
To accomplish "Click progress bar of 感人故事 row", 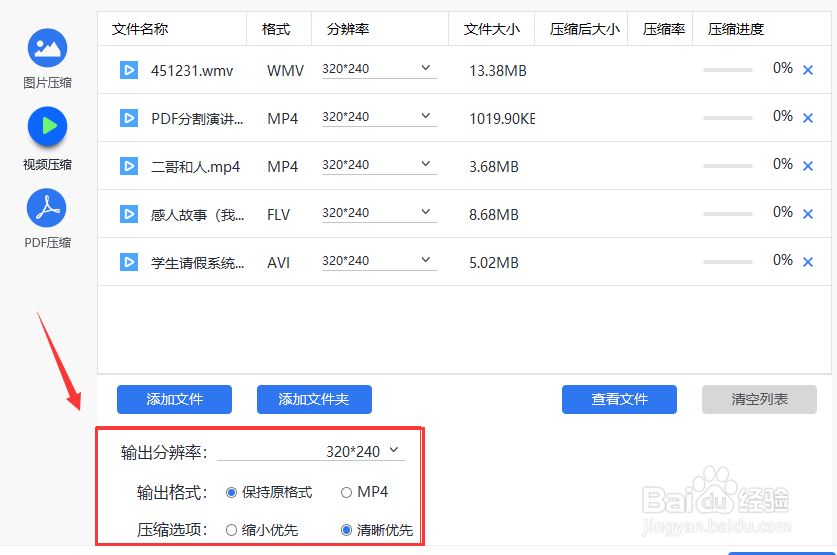I will tap(728, 214).
